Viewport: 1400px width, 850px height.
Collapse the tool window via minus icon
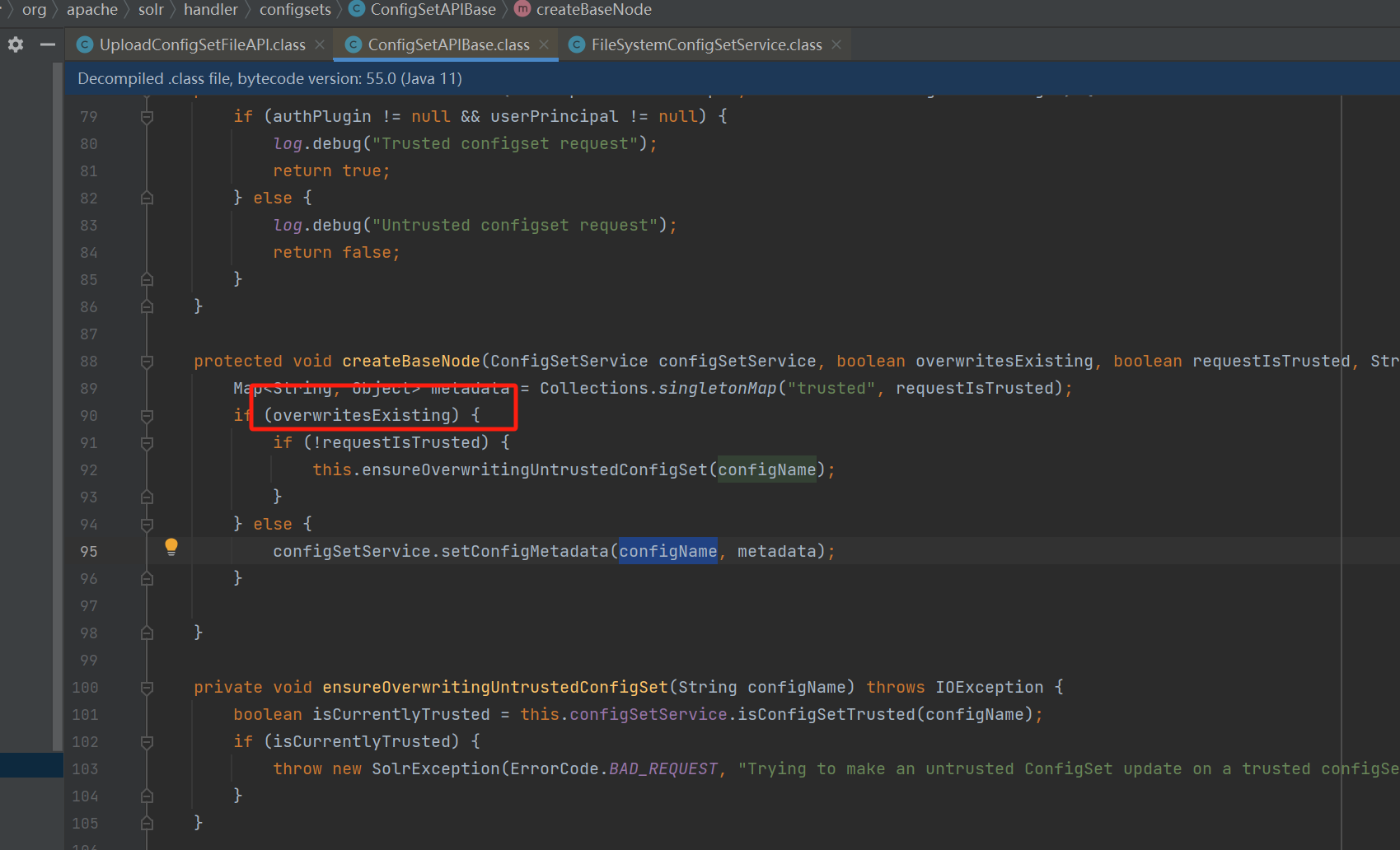click(x=48, y=44)
